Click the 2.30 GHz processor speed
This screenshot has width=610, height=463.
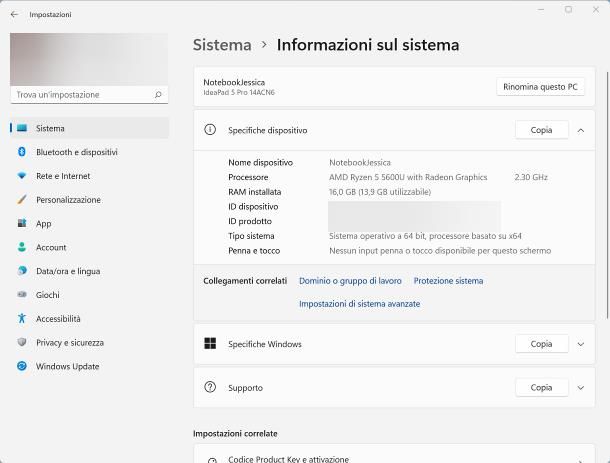pyautogui.click(x=531, y=177)
